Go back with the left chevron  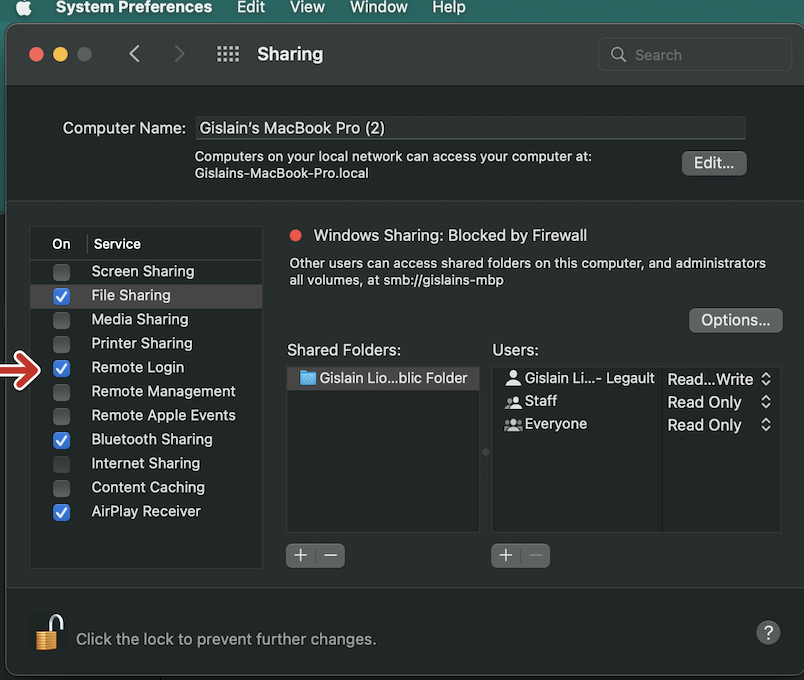(135, 54)
